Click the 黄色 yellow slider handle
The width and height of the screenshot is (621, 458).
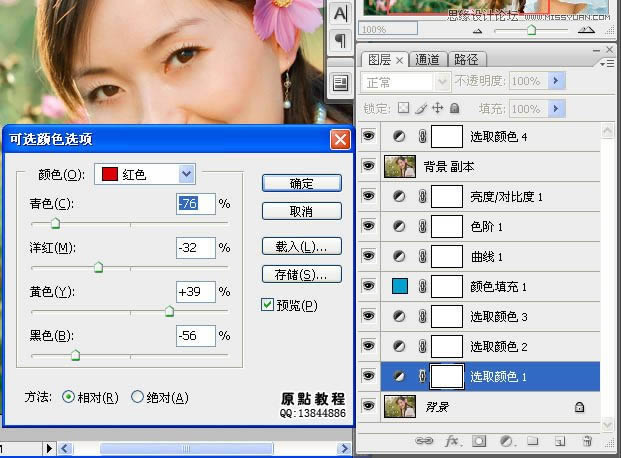tap(169, 311)
